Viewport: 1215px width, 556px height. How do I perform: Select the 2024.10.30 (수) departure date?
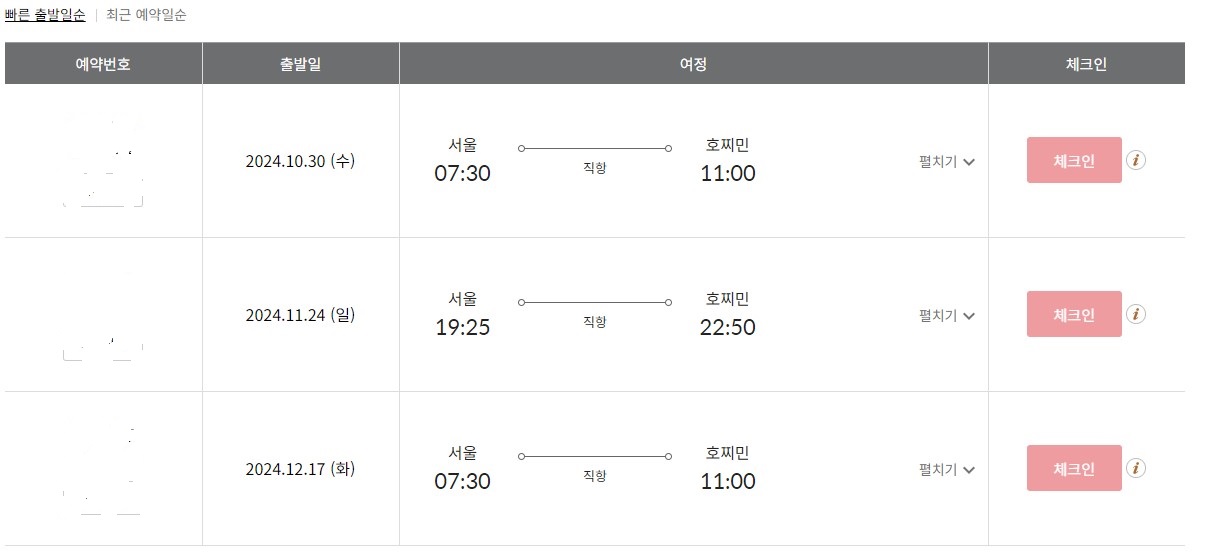[x=300, y=162]
